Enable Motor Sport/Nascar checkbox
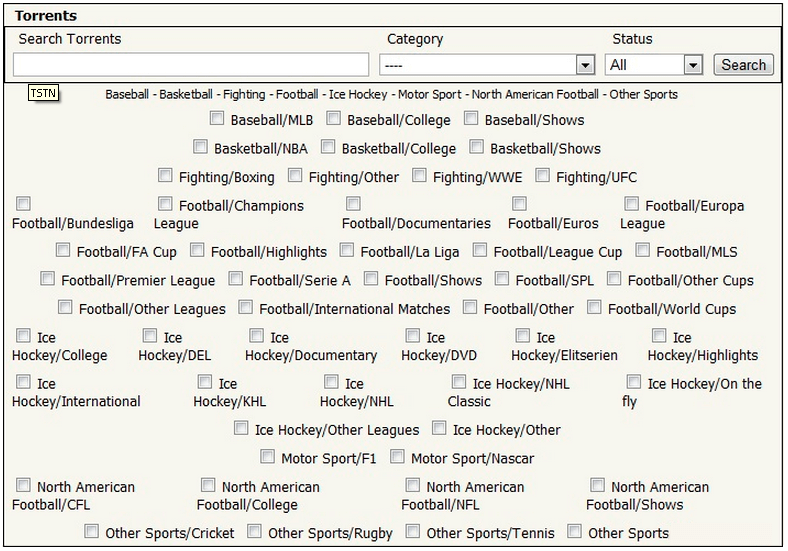Image resolution: width=788 pixels, height=551 pixels. [397, 456]
